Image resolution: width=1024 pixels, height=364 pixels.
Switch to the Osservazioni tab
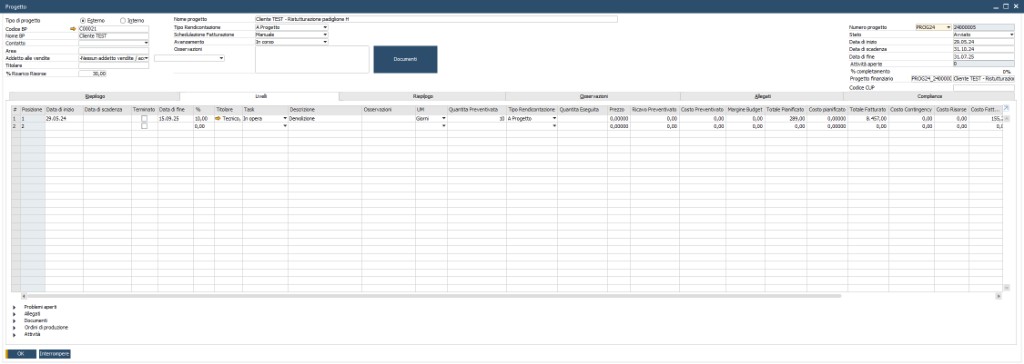[593, 96]
